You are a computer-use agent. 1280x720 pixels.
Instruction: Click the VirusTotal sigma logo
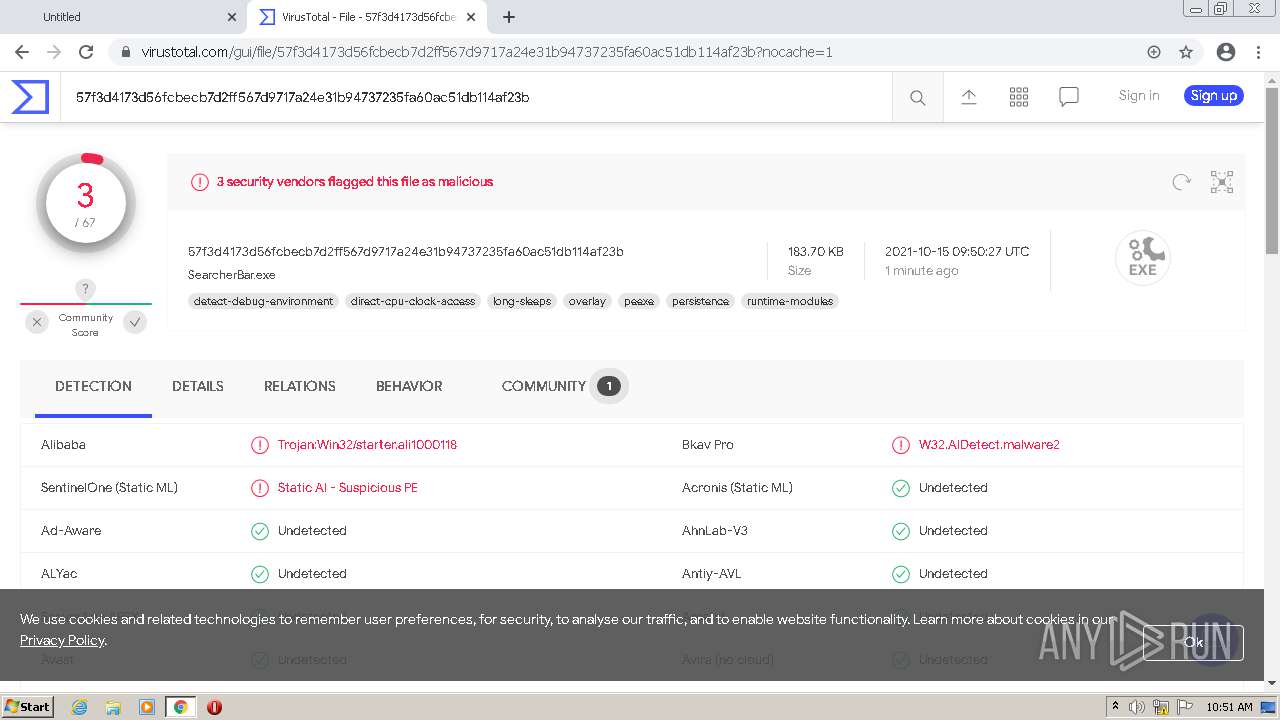[x=30, y=97]
